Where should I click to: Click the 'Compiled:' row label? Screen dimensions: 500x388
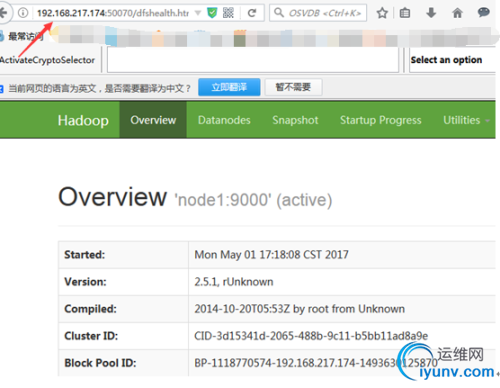point(90,309)
